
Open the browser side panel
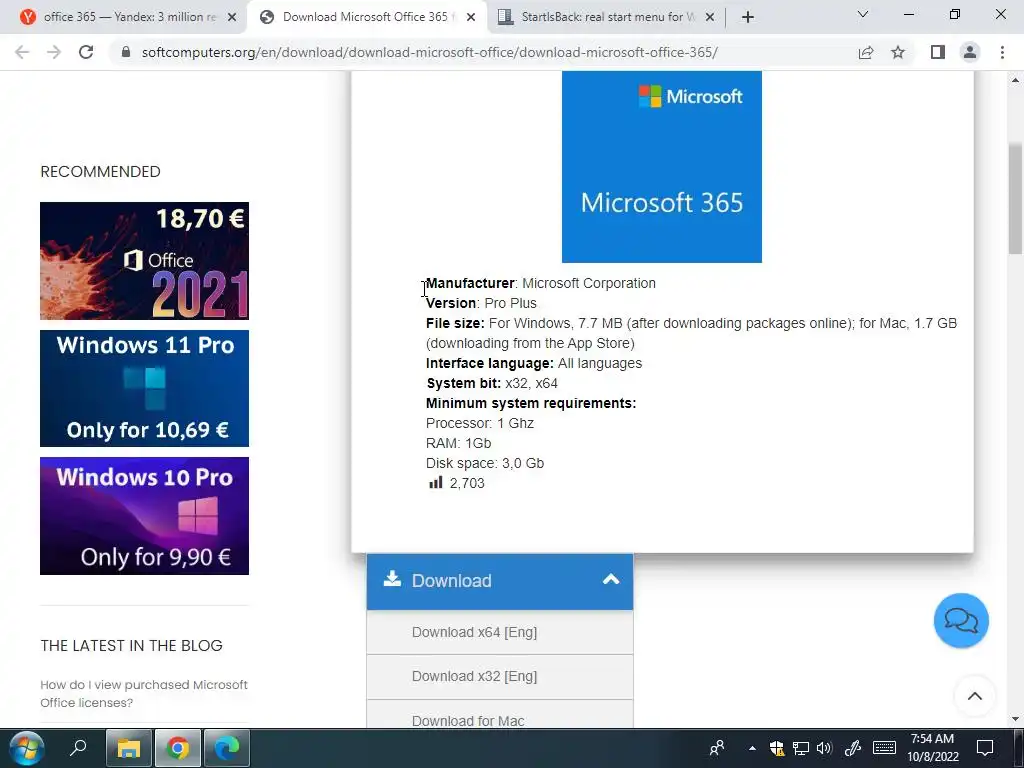click(938, 52)
